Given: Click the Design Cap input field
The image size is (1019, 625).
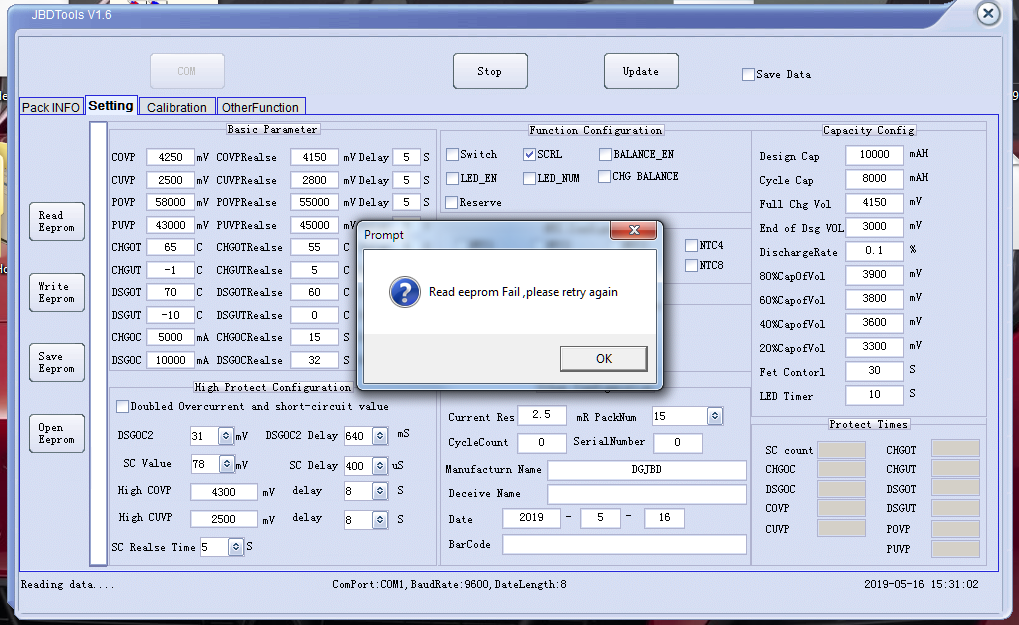Looking at the screenshot, I should coord(873,156).
